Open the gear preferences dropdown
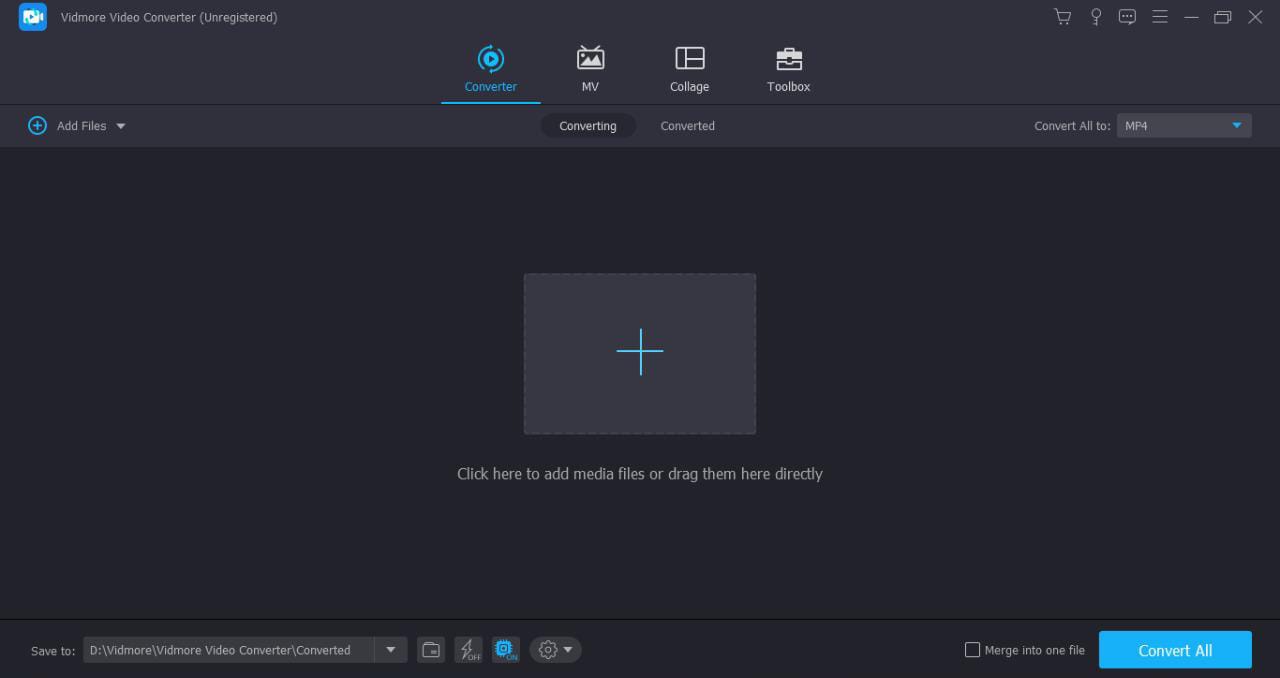 point(556,650)
